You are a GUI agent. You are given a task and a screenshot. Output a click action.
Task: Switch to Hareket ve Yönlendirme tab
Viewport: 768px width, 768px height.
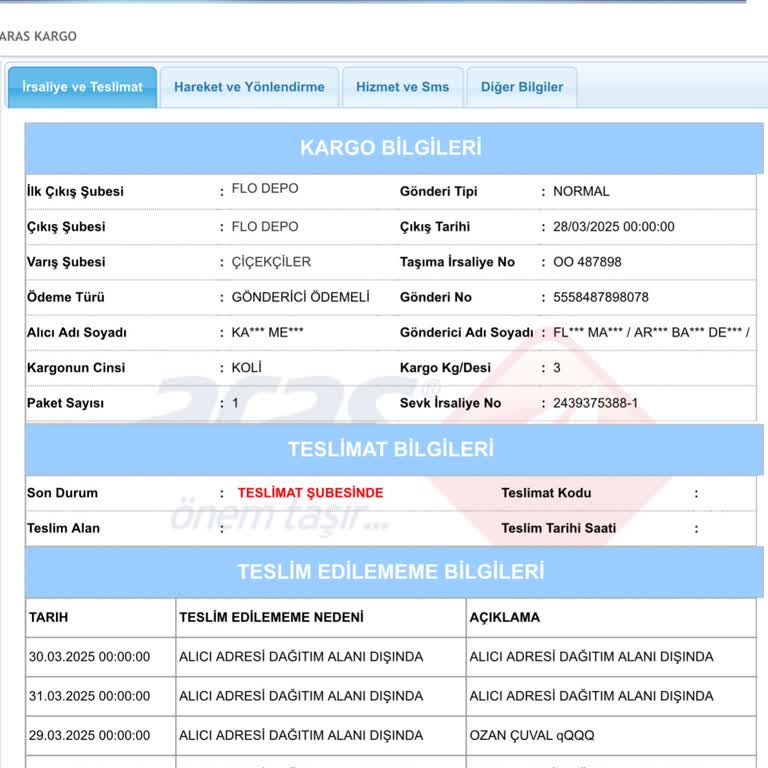coord(249,87)
